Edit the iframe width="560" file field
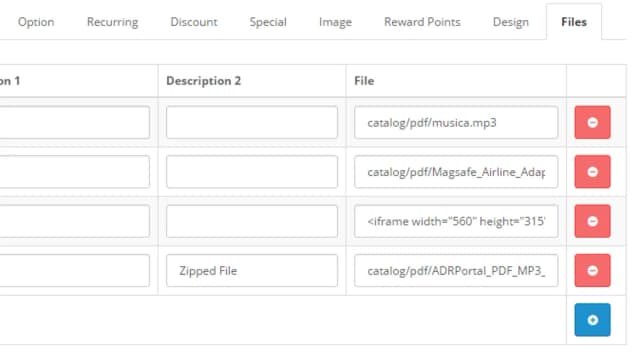Screen dimensions: 640x360 (x=456, y=221)
